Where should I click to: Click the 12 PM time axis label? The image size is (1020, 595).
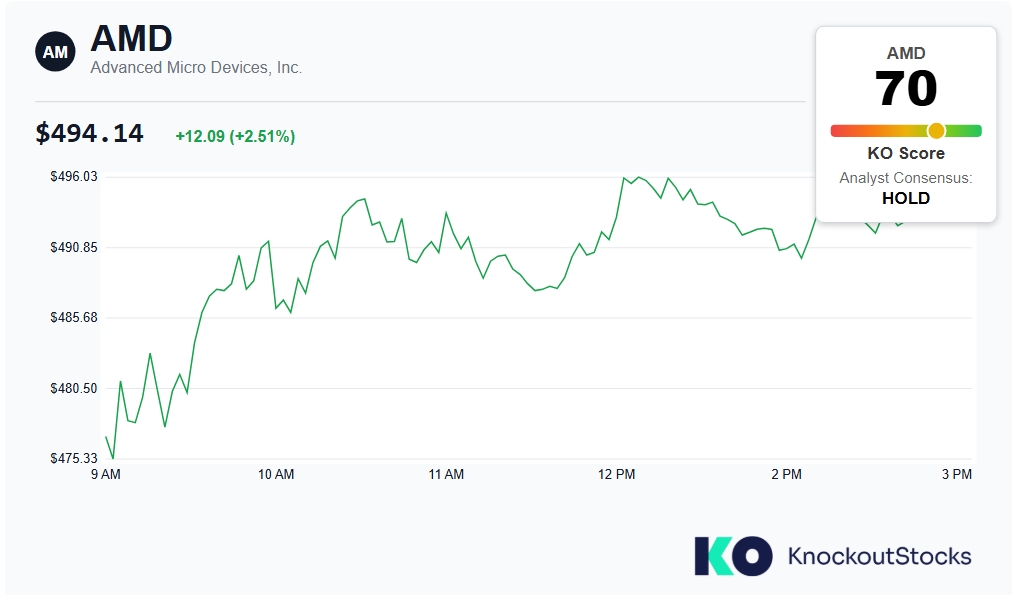617,475
